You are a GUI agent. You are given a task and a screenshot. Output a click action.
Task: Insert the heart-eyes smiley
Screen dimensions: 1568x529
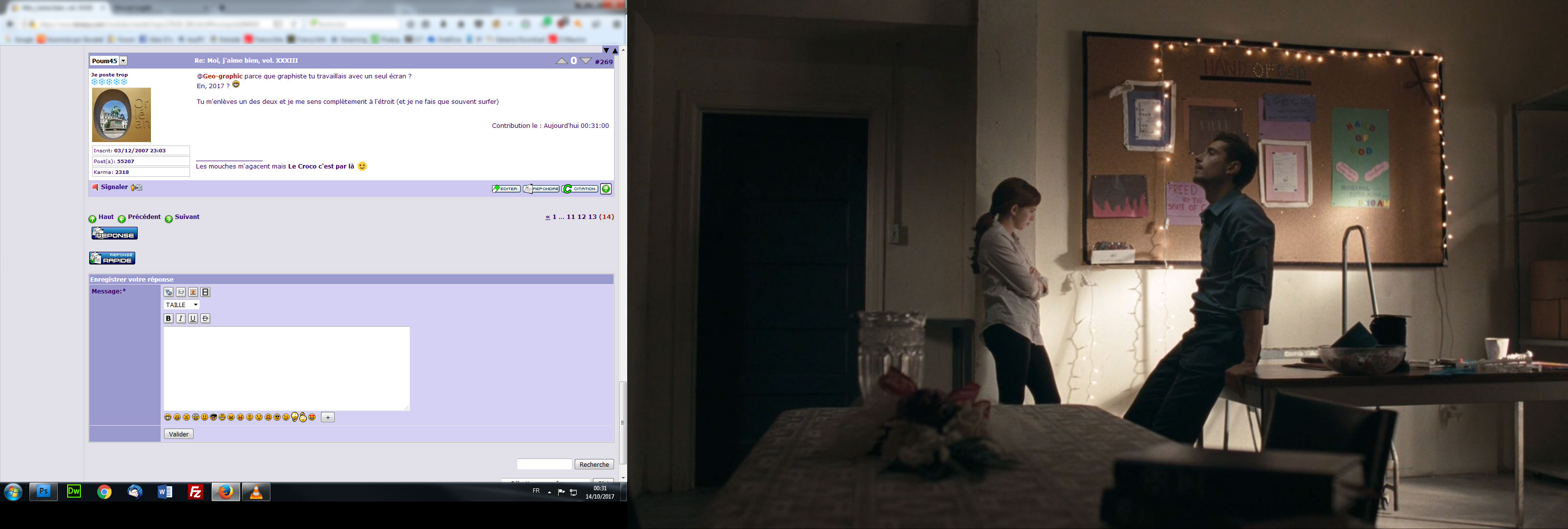click(x=312, y=417)
